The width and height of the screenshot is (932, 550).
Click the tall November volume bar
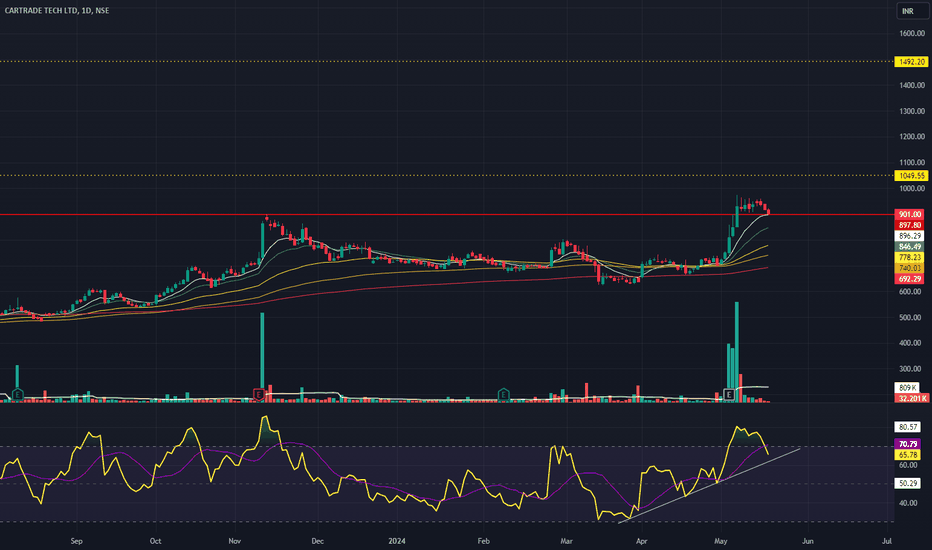pos(262,357)
